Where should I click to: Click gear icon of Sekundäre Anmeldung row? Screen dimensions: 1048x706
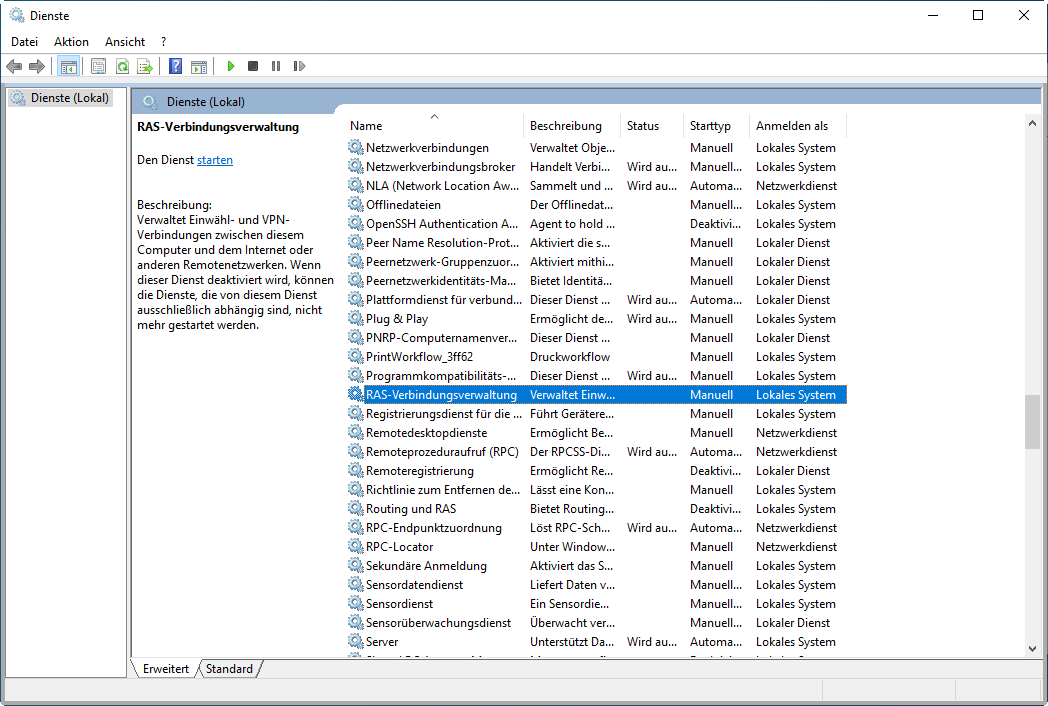tap(356, 564)
